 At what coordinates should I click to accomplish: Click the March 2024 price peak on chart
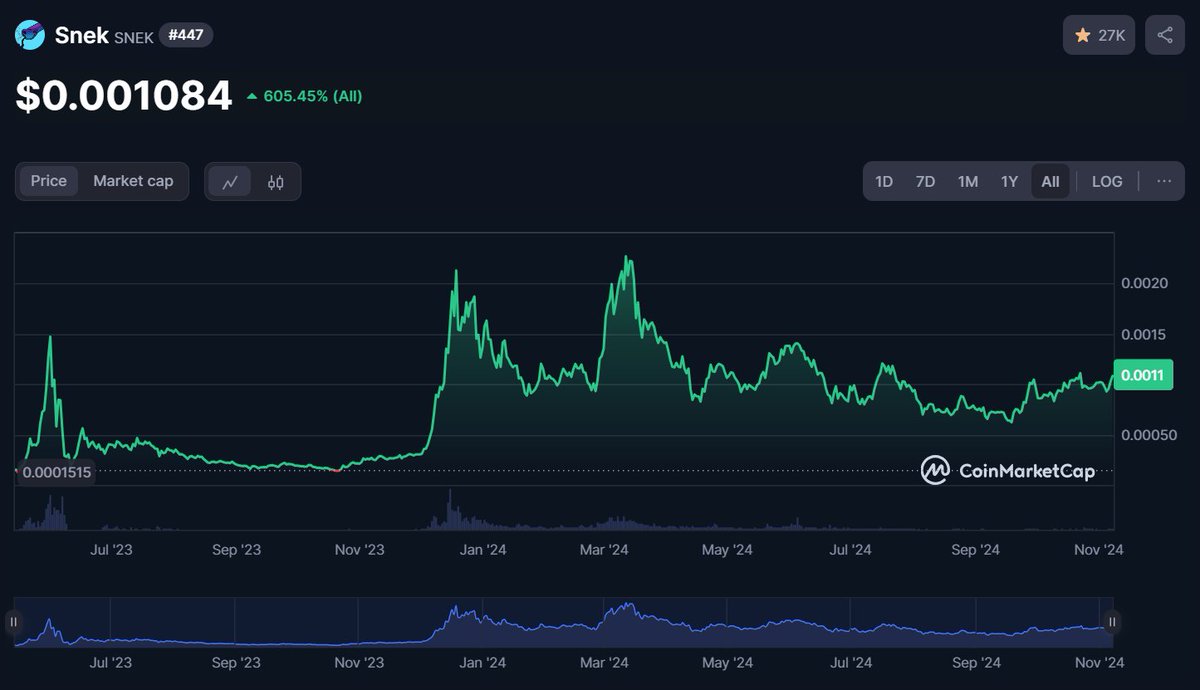point(627,258)
